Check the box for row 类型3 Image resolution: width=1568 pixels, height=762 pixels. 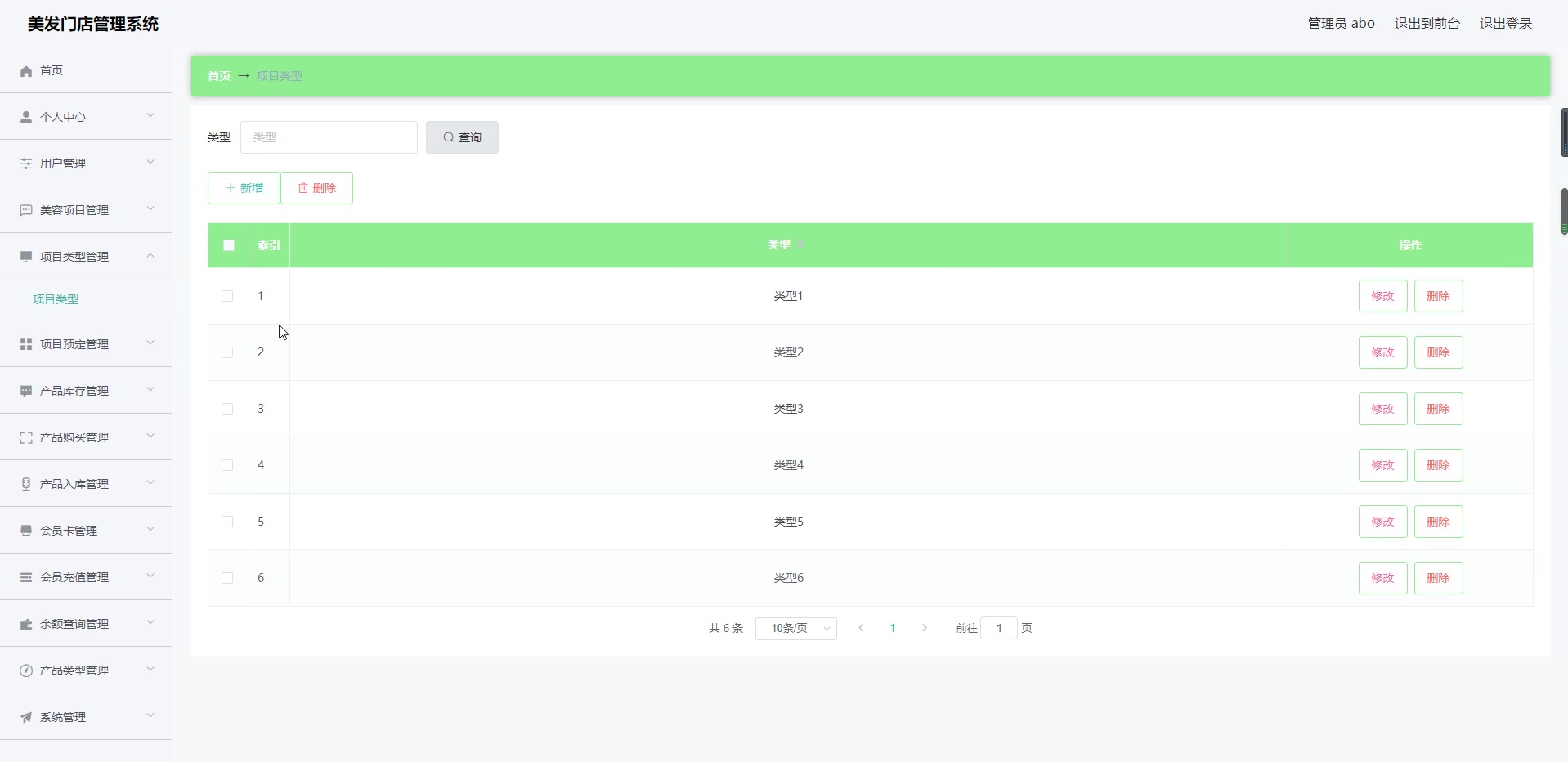pos(227,409)
